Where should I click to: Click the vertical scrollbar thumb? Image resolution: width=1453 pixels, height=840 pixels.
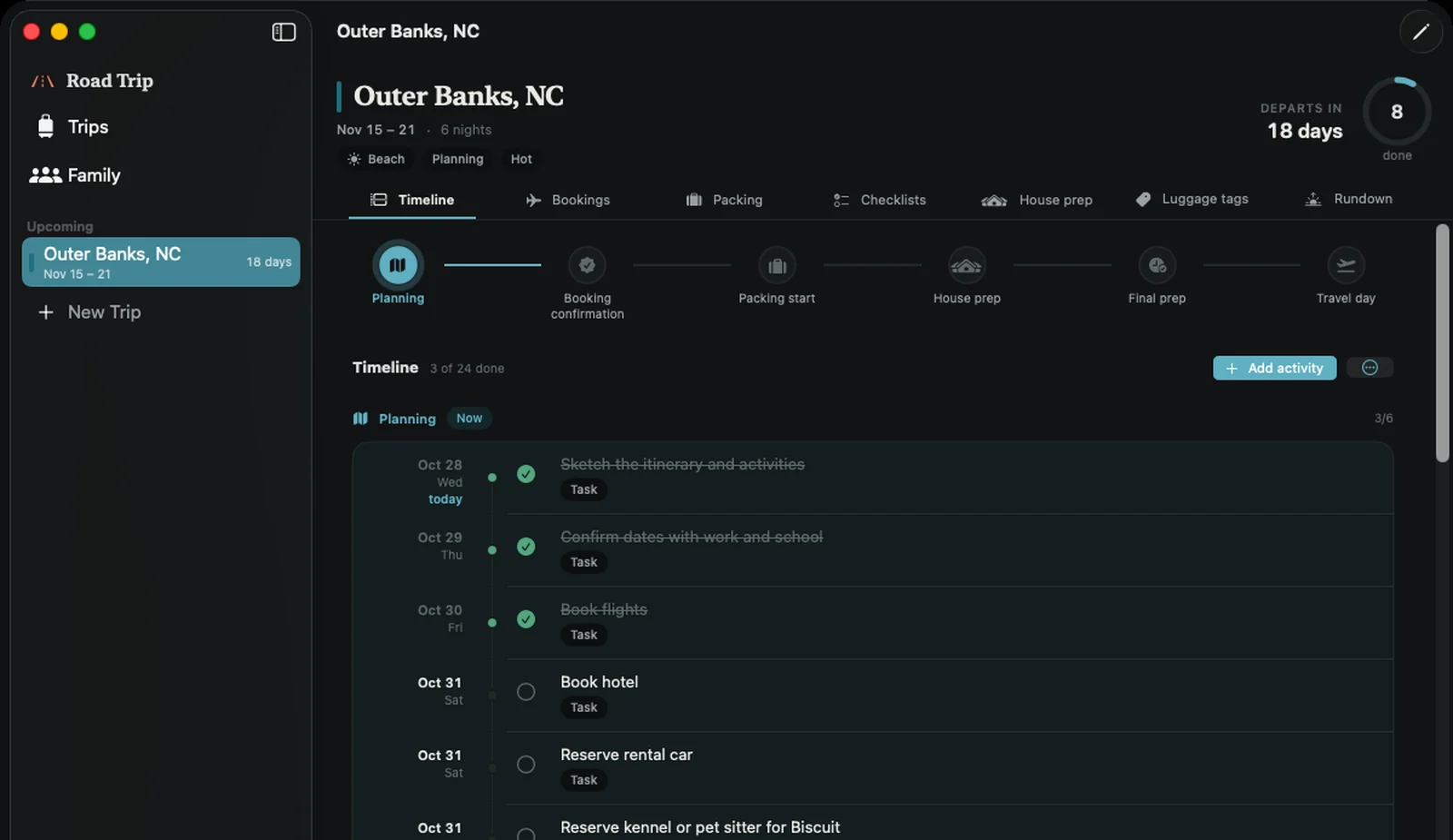click(1442, 343)
